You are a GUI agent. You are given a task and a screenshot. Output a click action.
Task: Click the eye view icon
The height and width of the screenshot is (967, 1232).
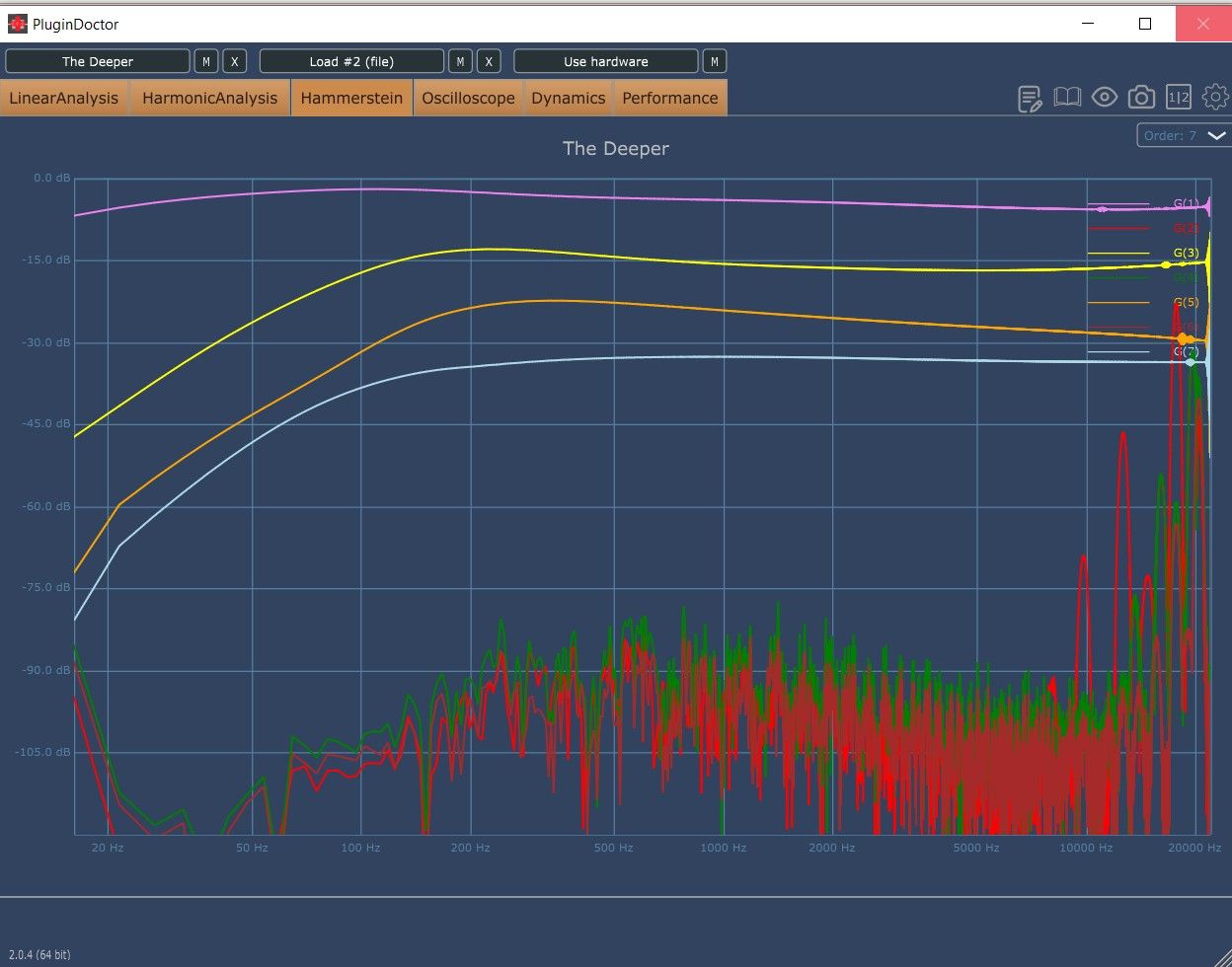(1105, 97)
